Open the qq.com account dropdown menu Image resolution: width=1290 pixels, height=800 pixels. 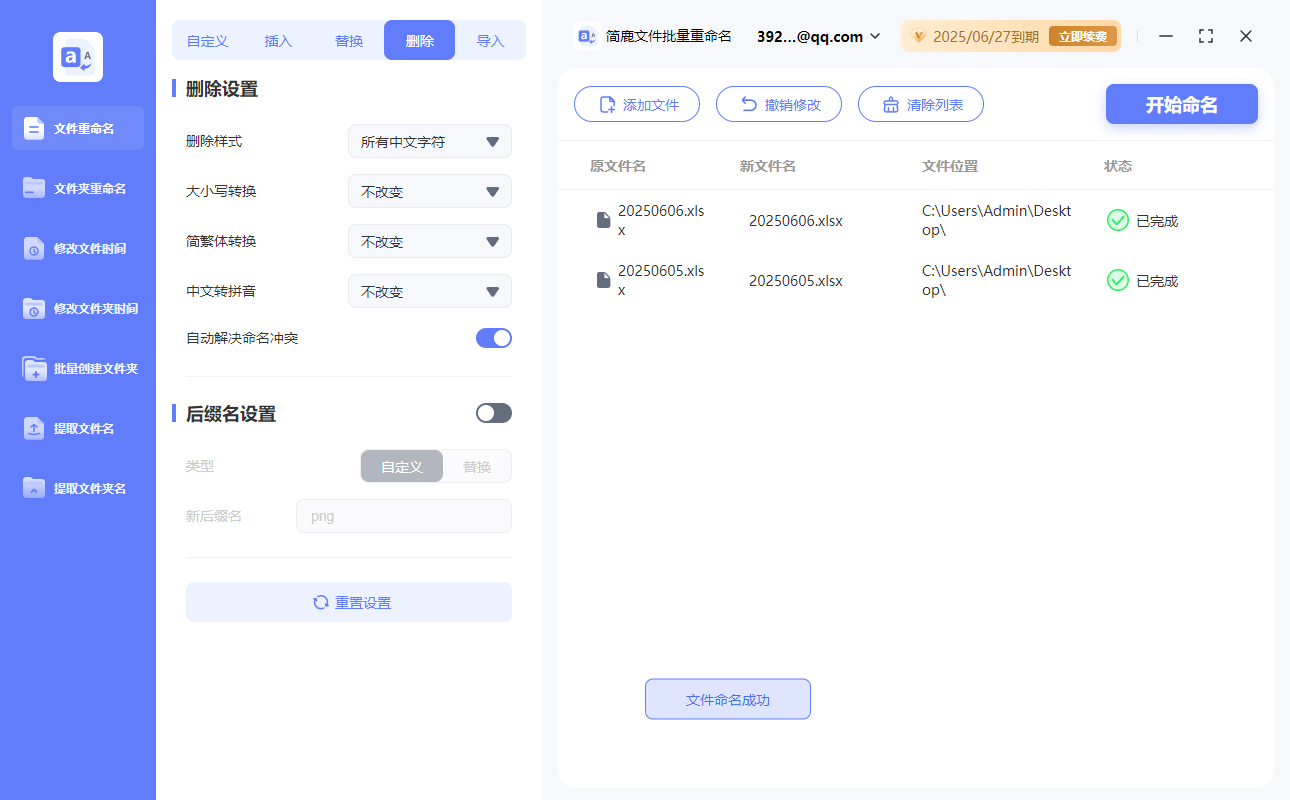817,36
